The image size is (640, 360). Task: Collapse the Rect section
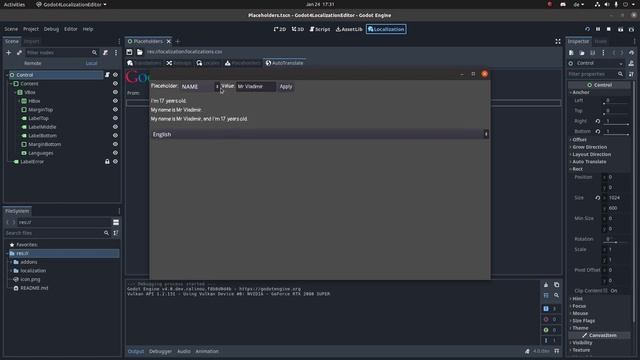[577, 169]
